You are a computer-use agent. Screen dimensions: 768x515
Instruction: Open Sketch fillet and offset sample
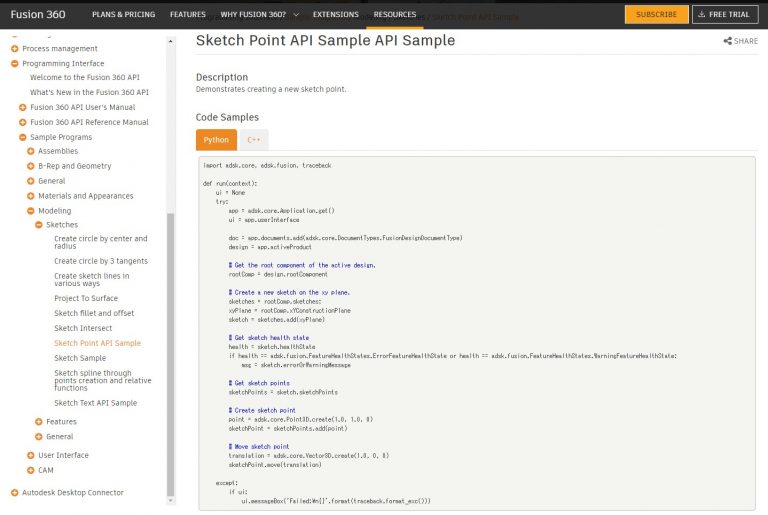[94, 313]
